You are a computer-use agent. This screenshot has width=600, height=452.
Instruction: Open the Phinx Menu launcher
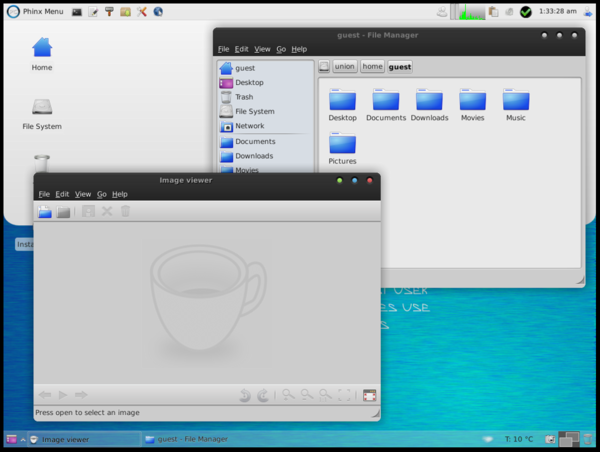click(x=35, y=11)
